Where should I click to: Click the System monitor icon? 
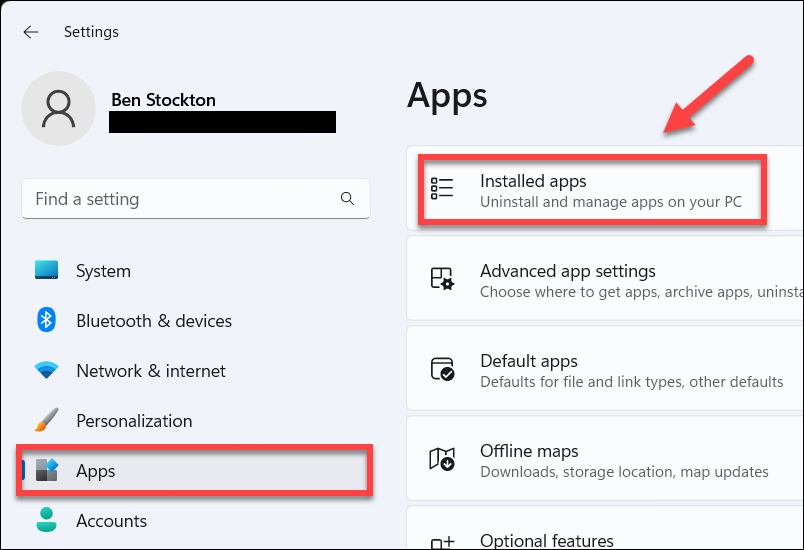click(x=46, y=271)
